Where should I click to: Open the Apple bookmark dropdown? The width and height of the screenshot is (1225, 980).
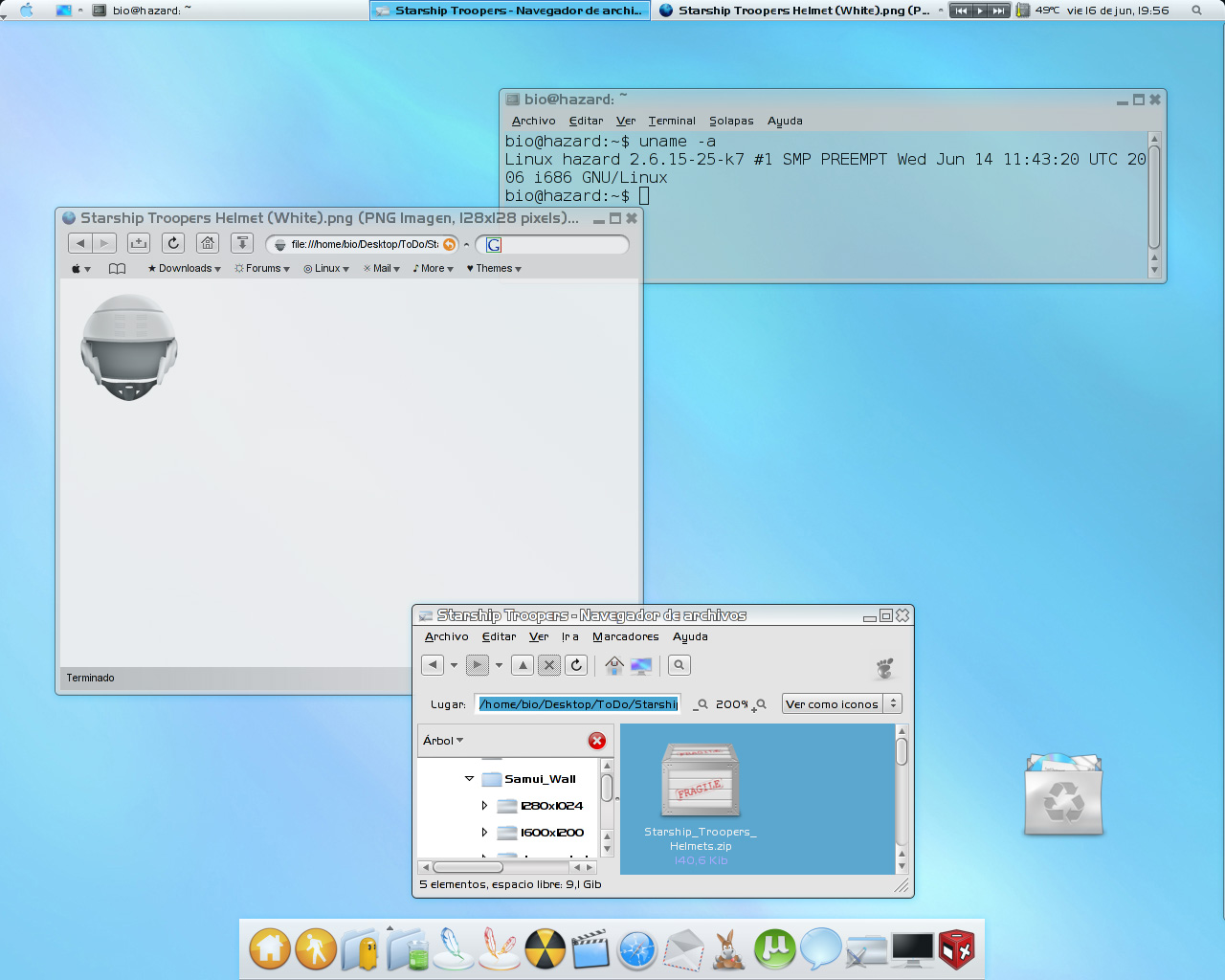(80, 269)
